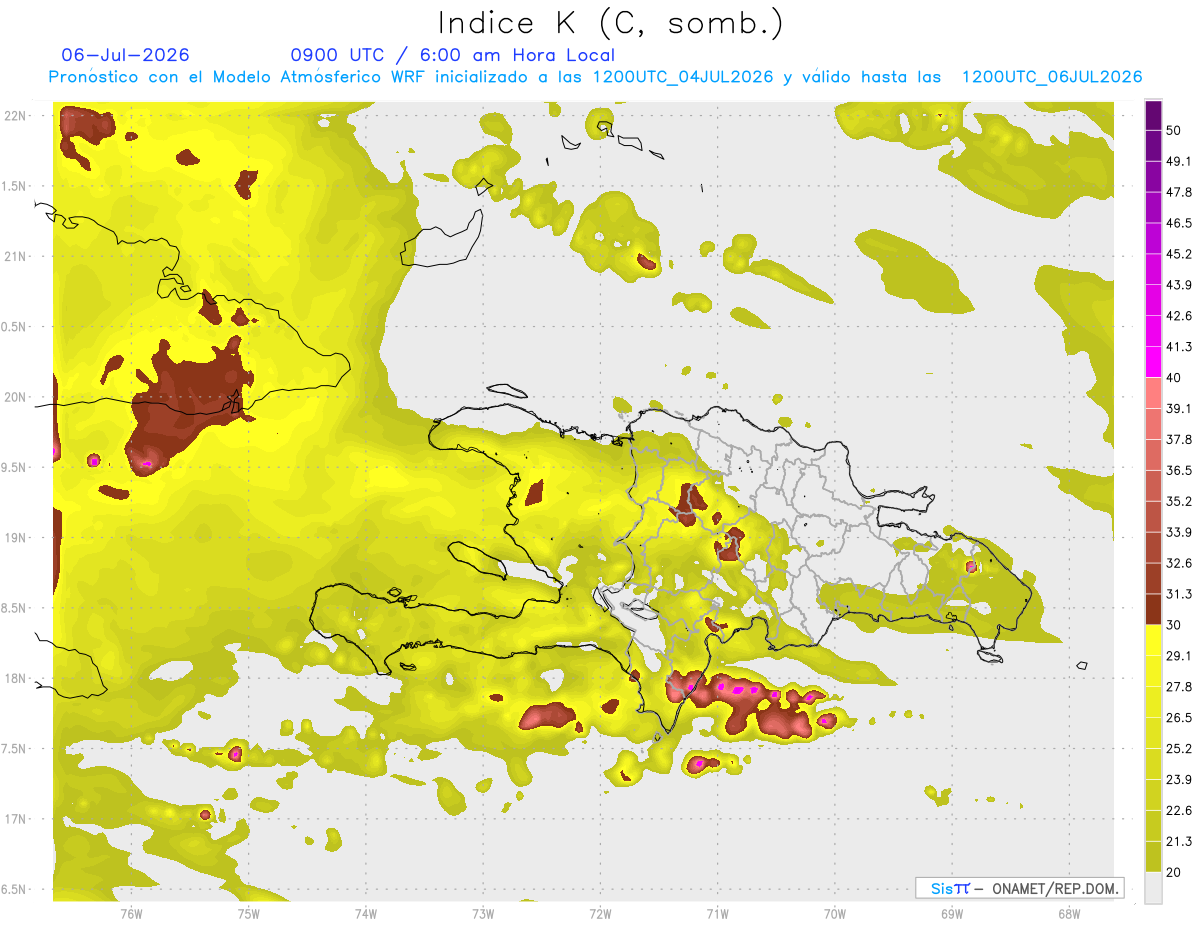This screenshot has height=927, width=1200.
Task: Click '0900 UTC / 6:00 am Hora Local'
Action: 452,55
